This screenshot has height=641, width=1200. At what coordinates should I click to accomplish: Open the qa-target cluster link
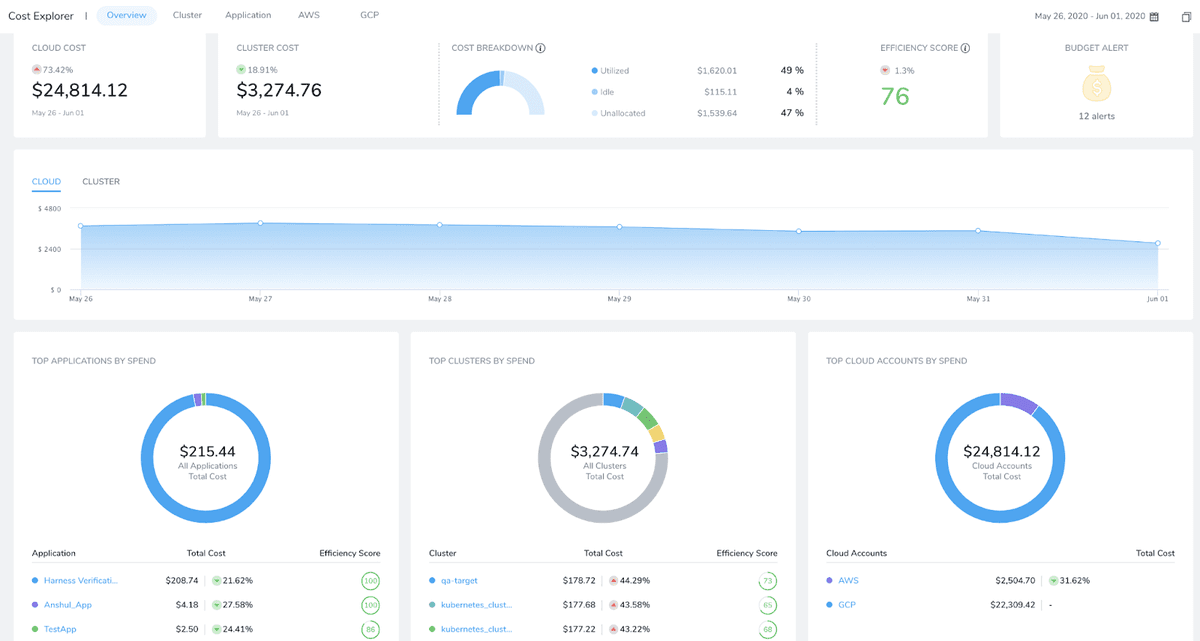(461, 580)
